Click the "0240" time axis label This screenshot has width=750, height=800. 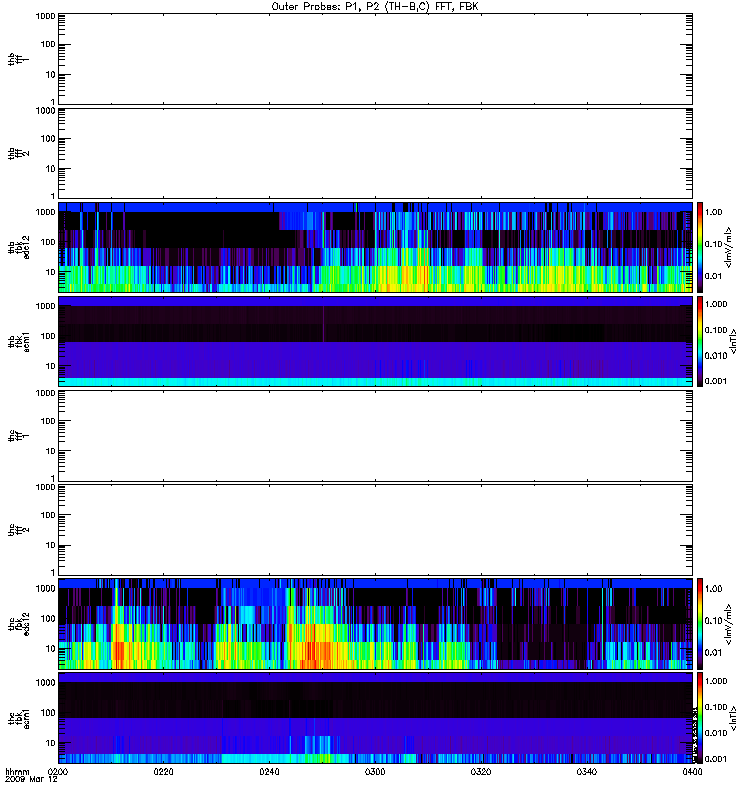[269, 772]
